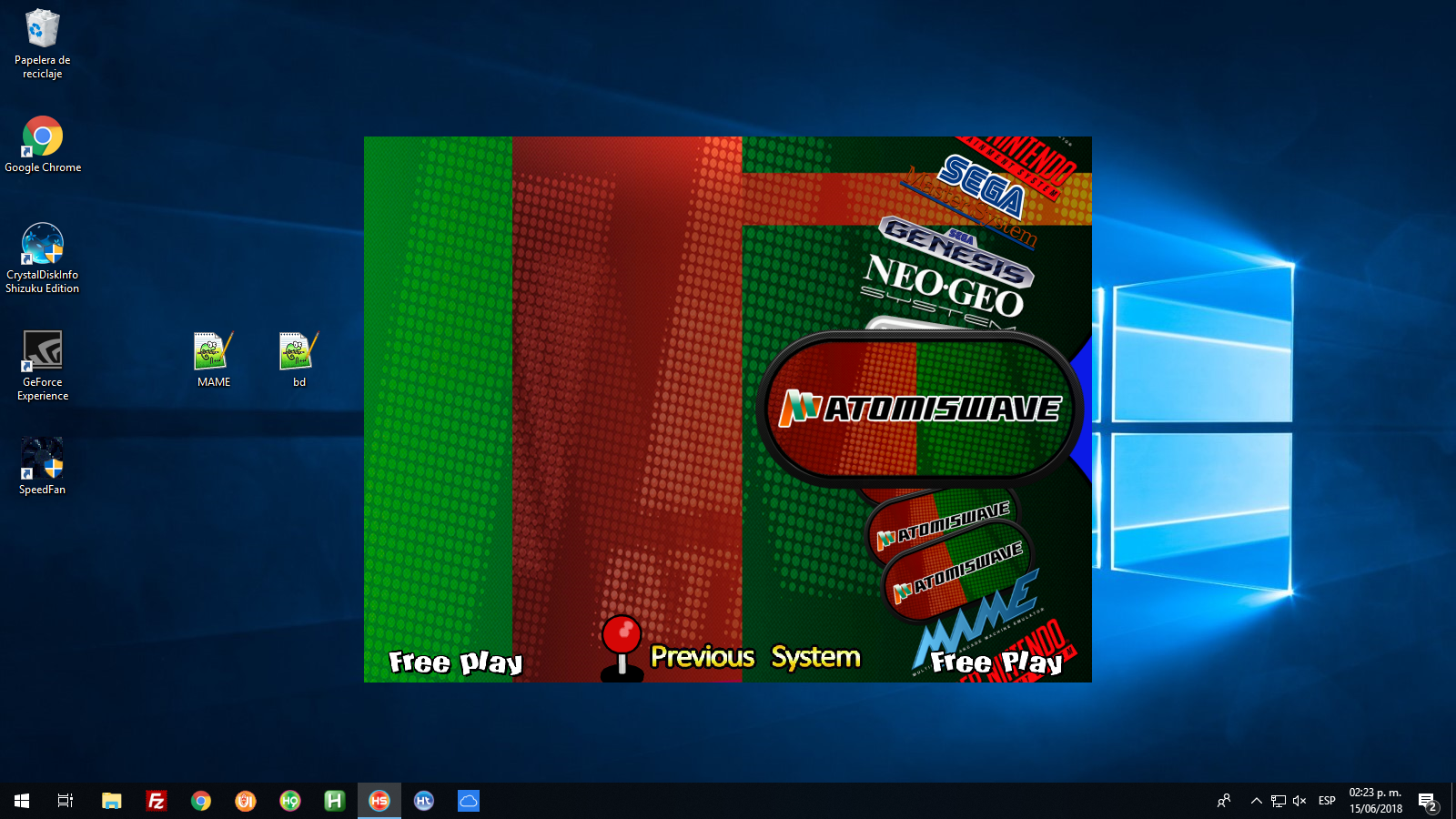Click the blue pointer arrow beside the wheel
The height and width of the screenshot is (819, 1456).
[x=1081, y=409]
